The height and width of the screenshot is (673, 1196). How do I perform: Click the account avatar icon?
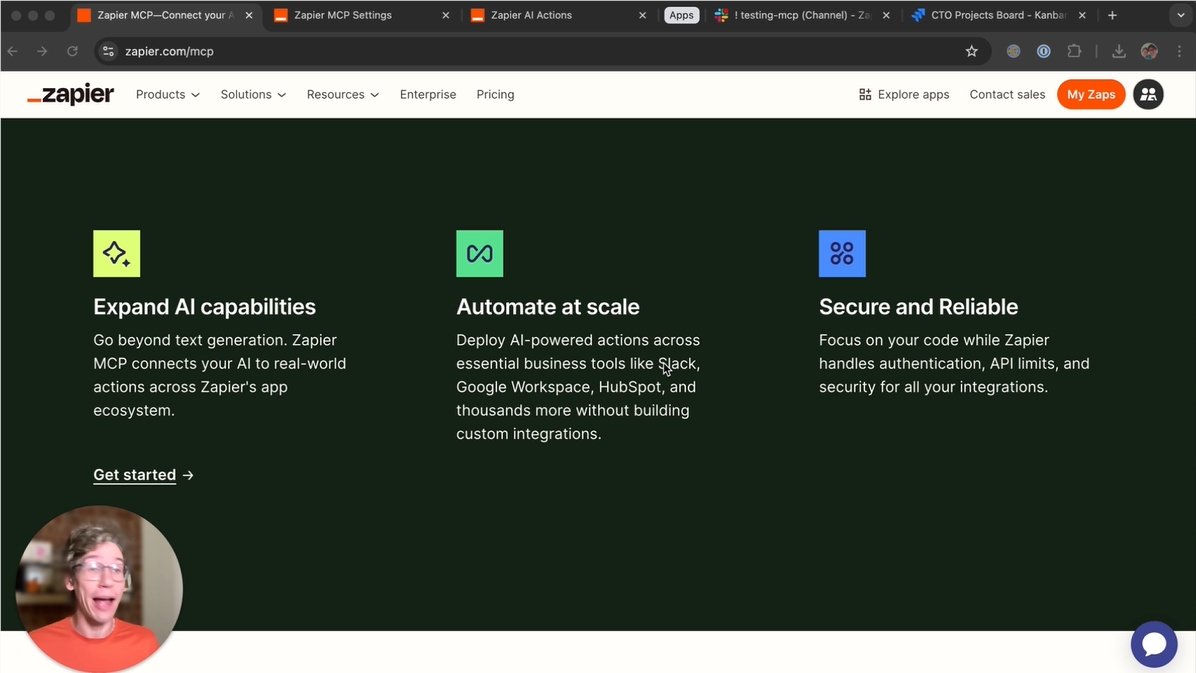1148,94
